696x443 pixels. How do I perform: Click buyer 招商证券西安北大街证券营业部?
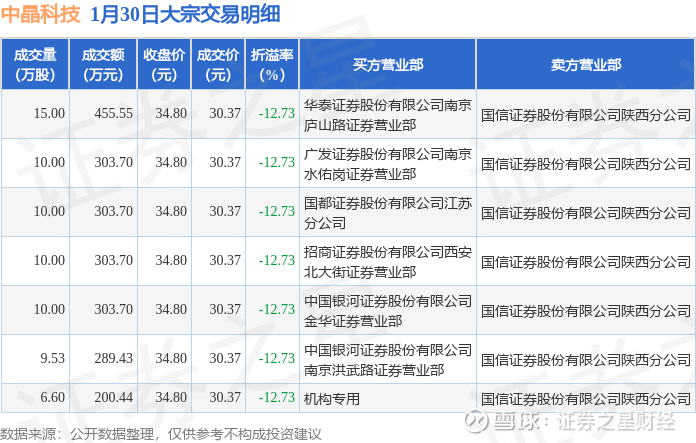[388, 261]
